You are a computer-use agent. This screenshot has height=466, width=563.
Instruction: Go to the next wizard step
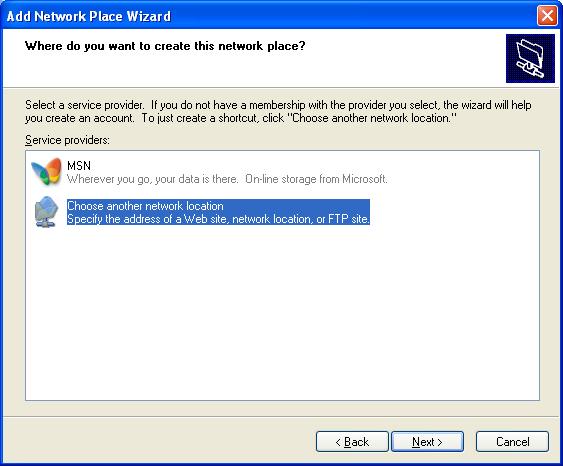(427, 442)
